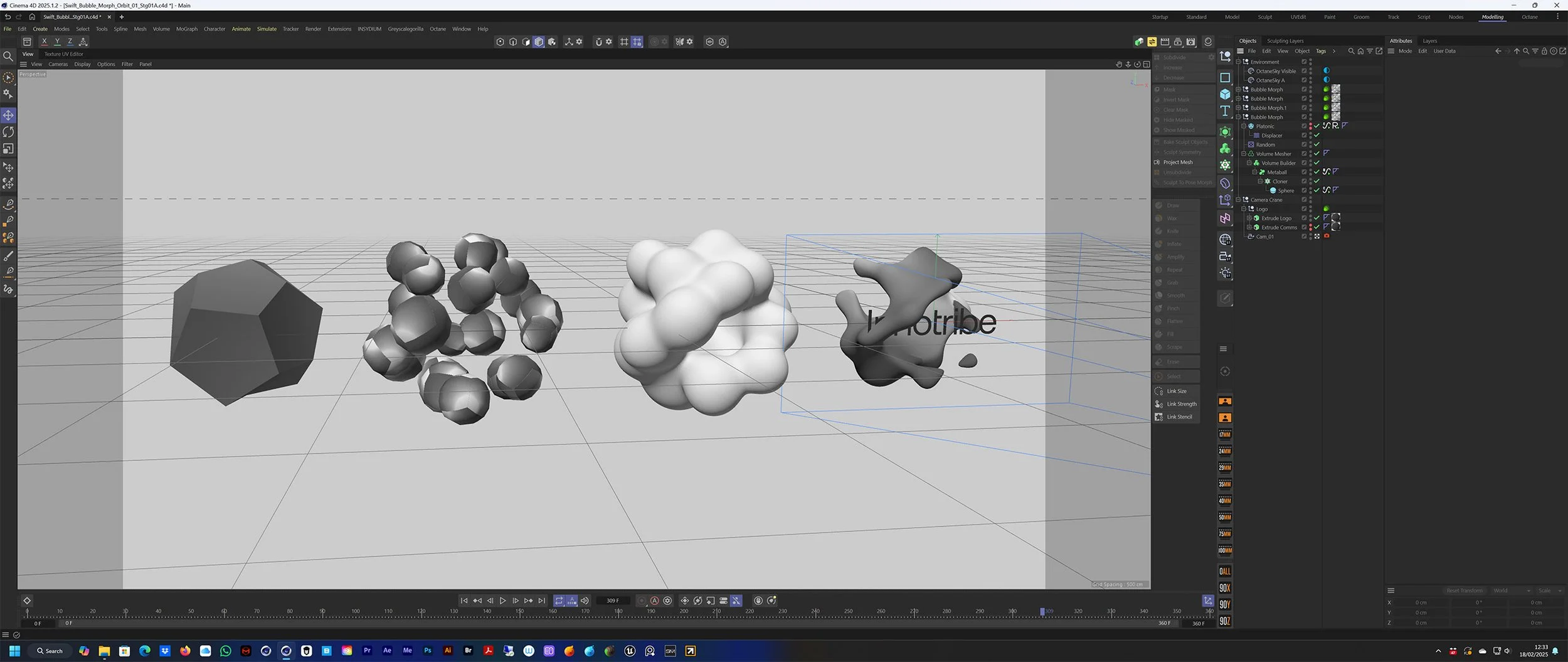The image size is (1568, 662).
Task: Click the timeline playhead at frame 309
Action: [1042, 611]
